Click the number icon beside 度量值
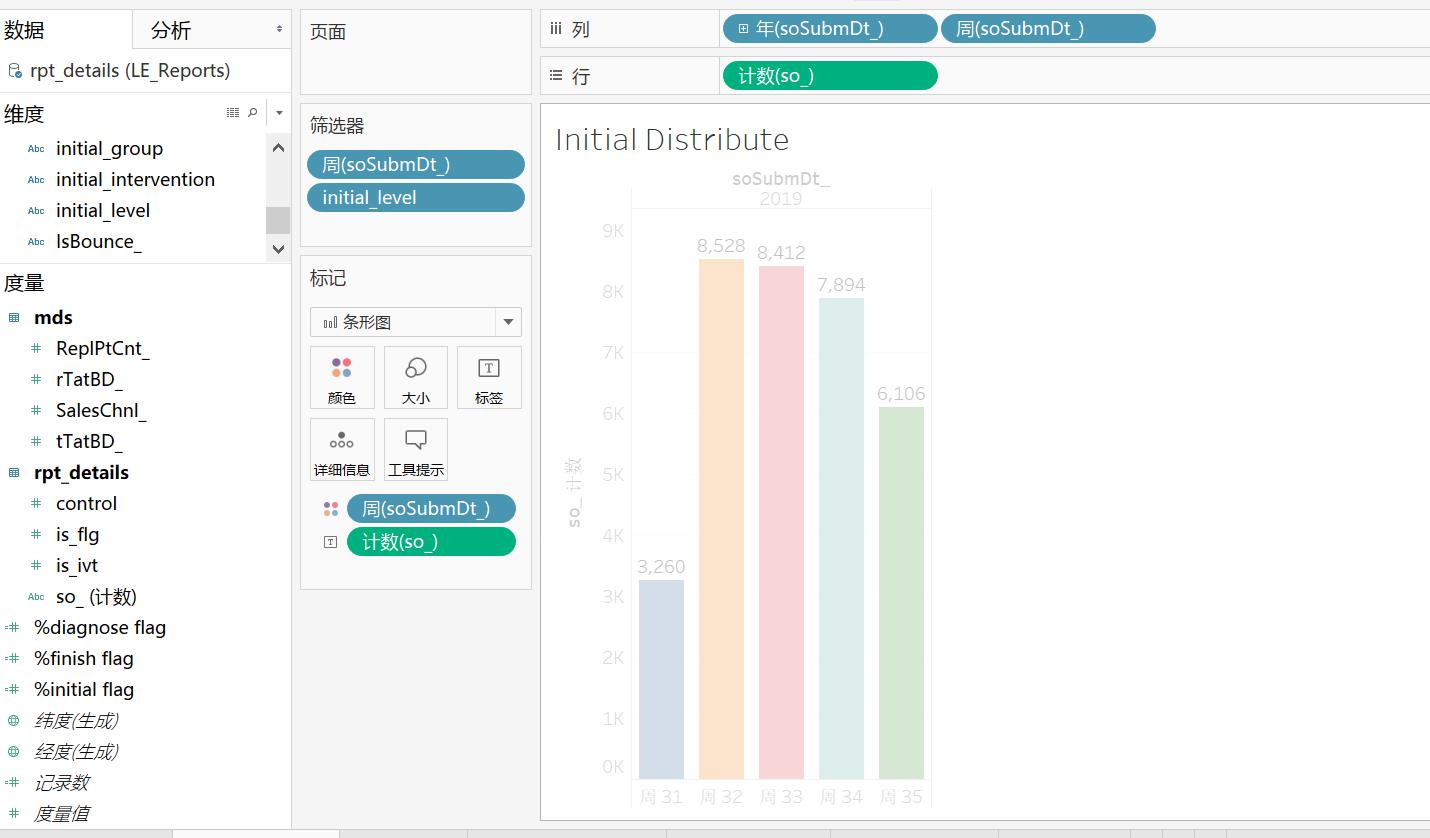 click(x=13, y=814)
